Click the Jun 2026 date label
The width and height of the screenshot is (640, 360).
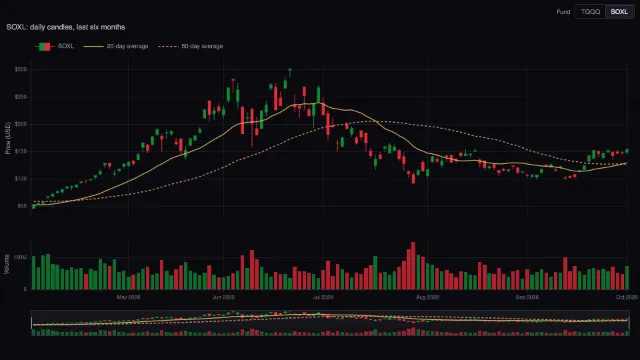[223, 297]
